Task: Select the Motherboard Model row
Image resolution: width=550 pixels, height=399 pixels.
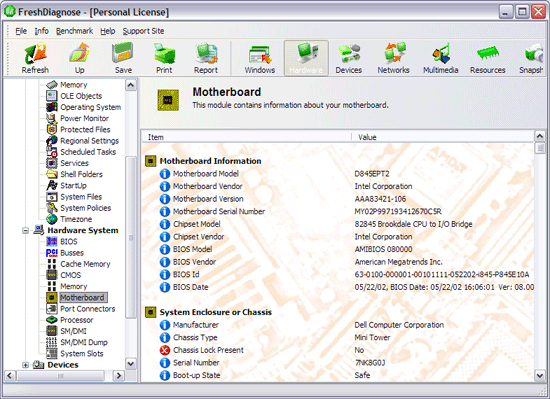Action: (x=338, y=174)
